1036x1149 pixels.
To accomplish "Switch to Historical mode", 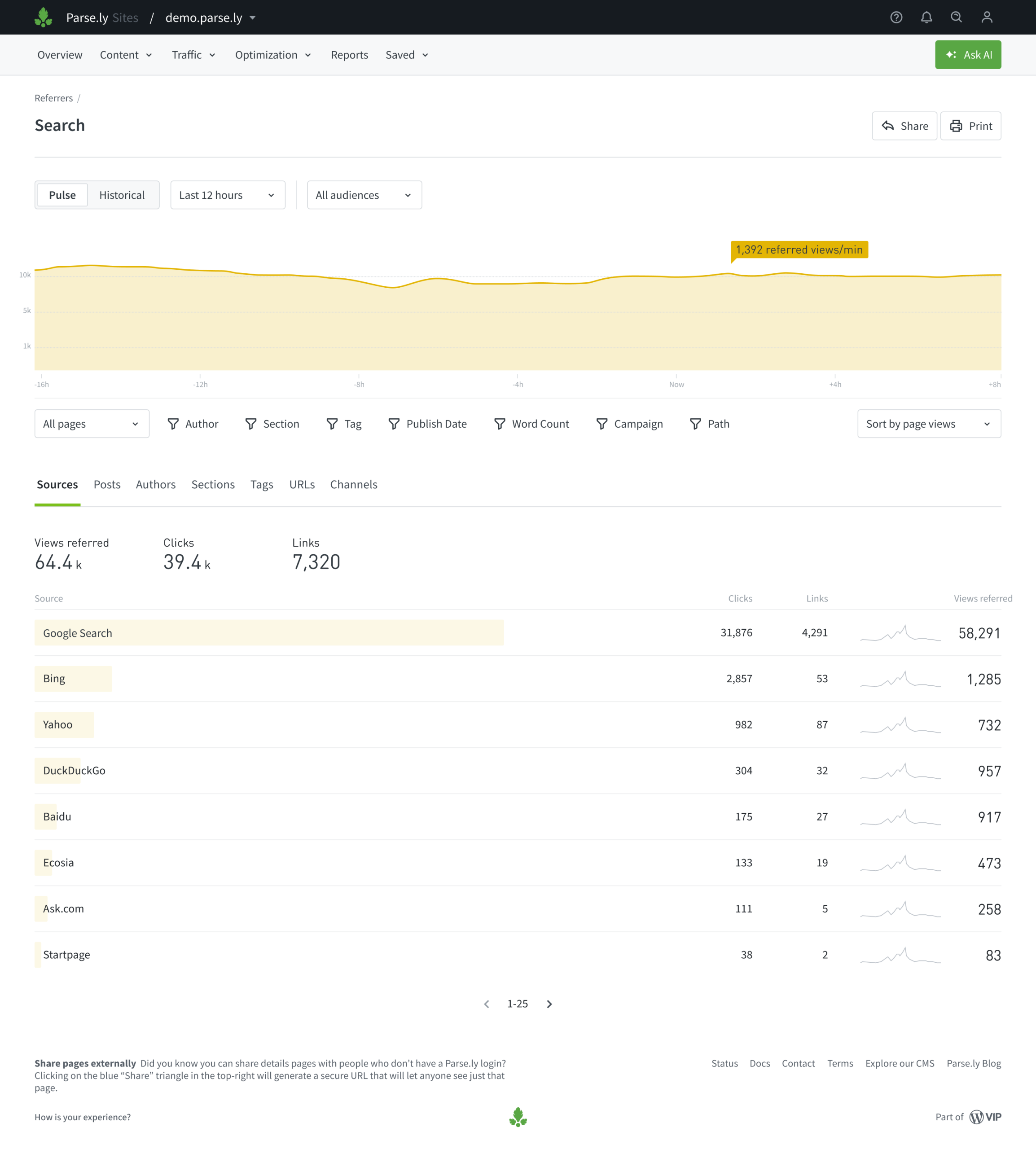I will (122, 195).
